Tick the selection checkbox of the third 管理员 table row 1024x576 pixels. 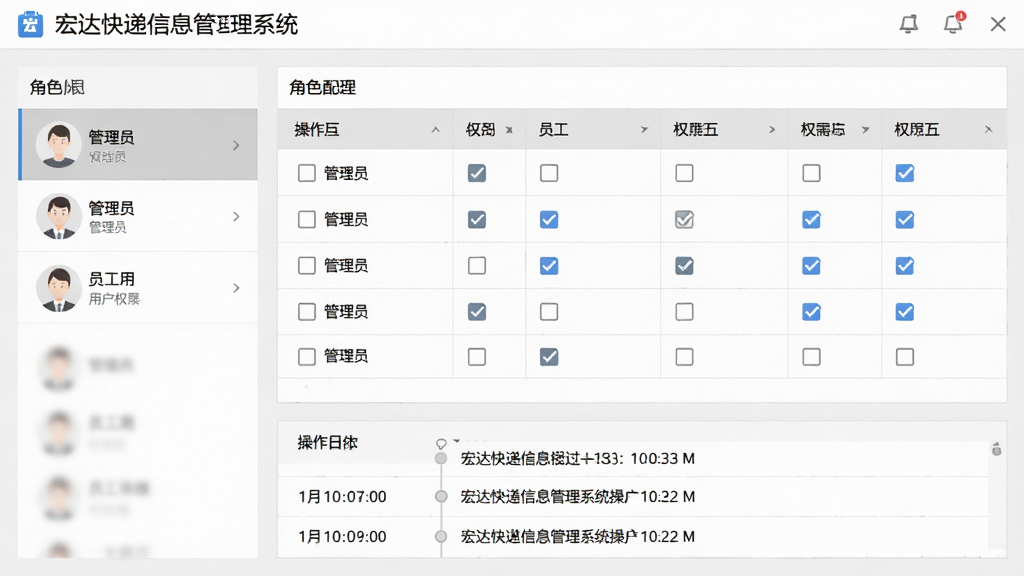click(x=306, y=266)
